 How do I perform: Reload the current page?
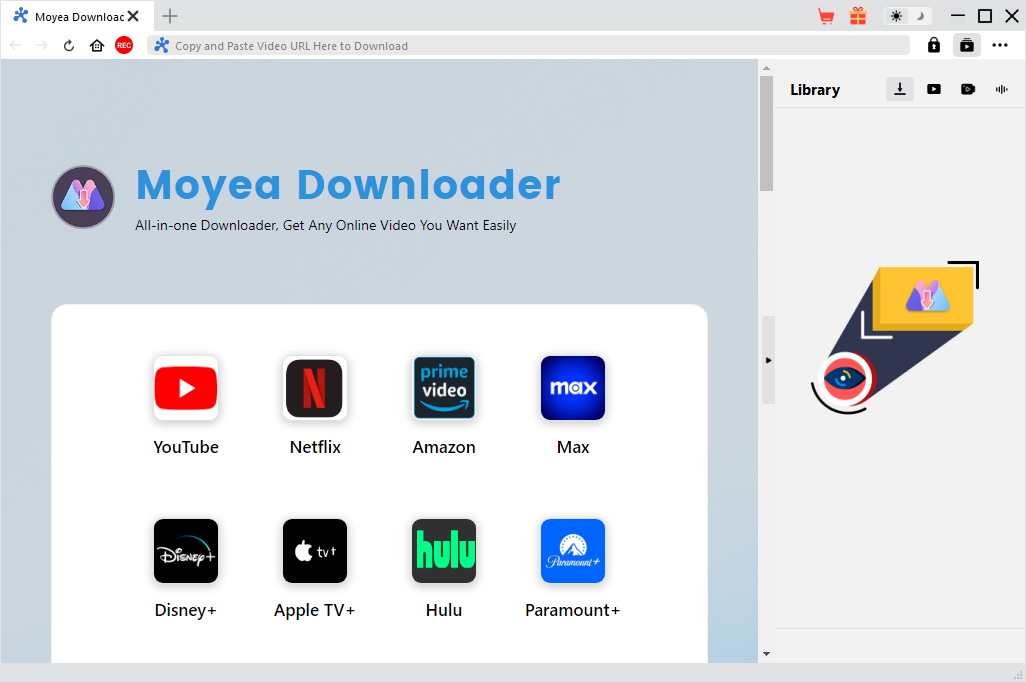[x=69, y=46]
